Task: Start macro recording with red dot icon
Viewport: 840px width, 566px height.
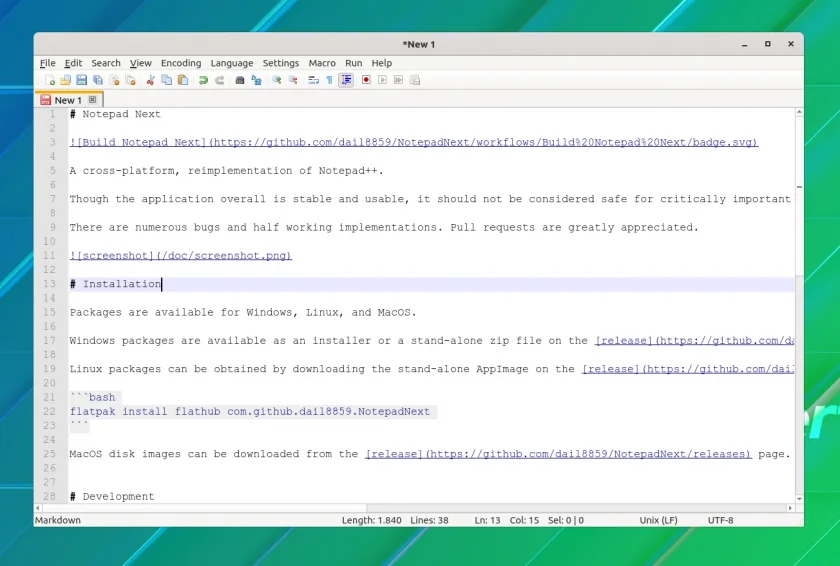Action: pyautogui.click(x=366, y=80)
